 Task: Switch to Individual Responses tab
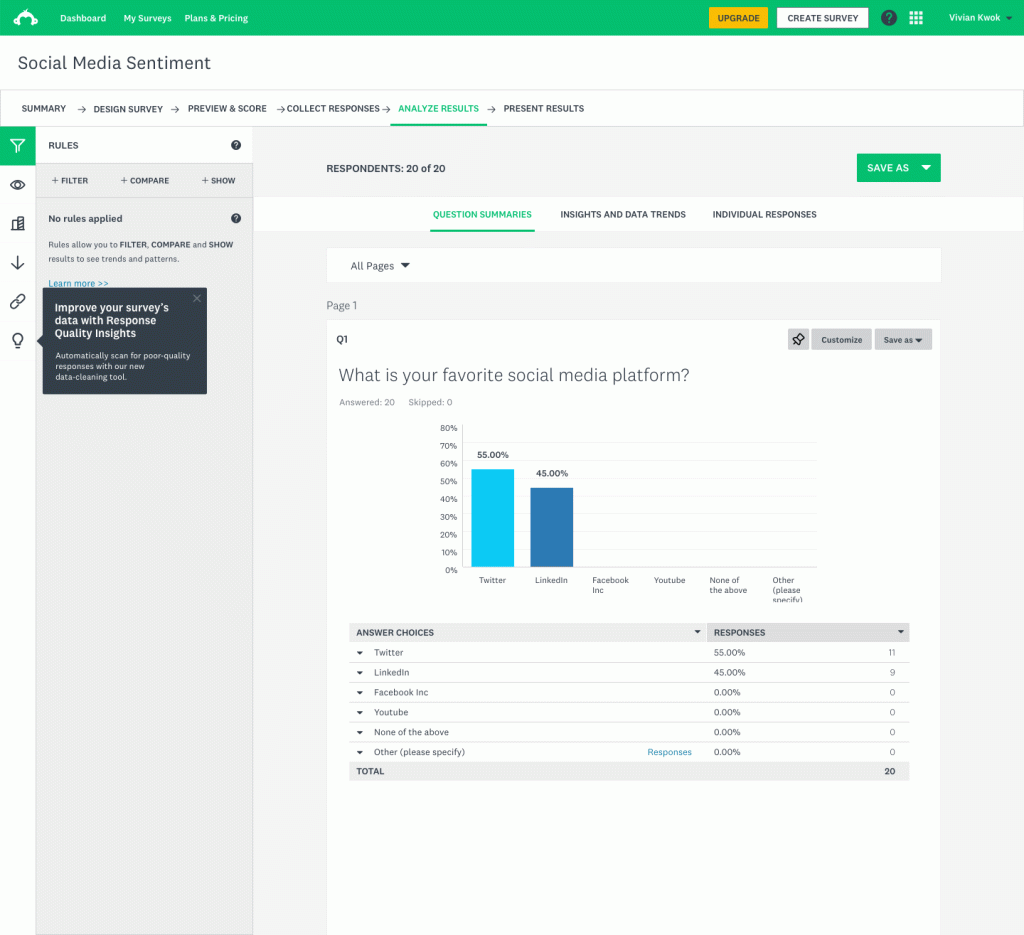pos(764,214)
